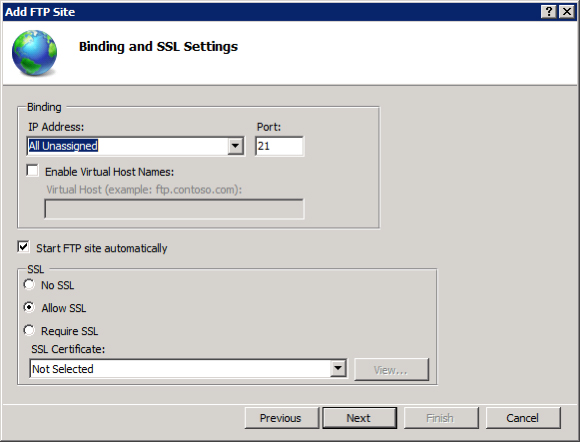580x442 pixels.
Task: Proceed by clicking Next
Action: pos(360,418)
